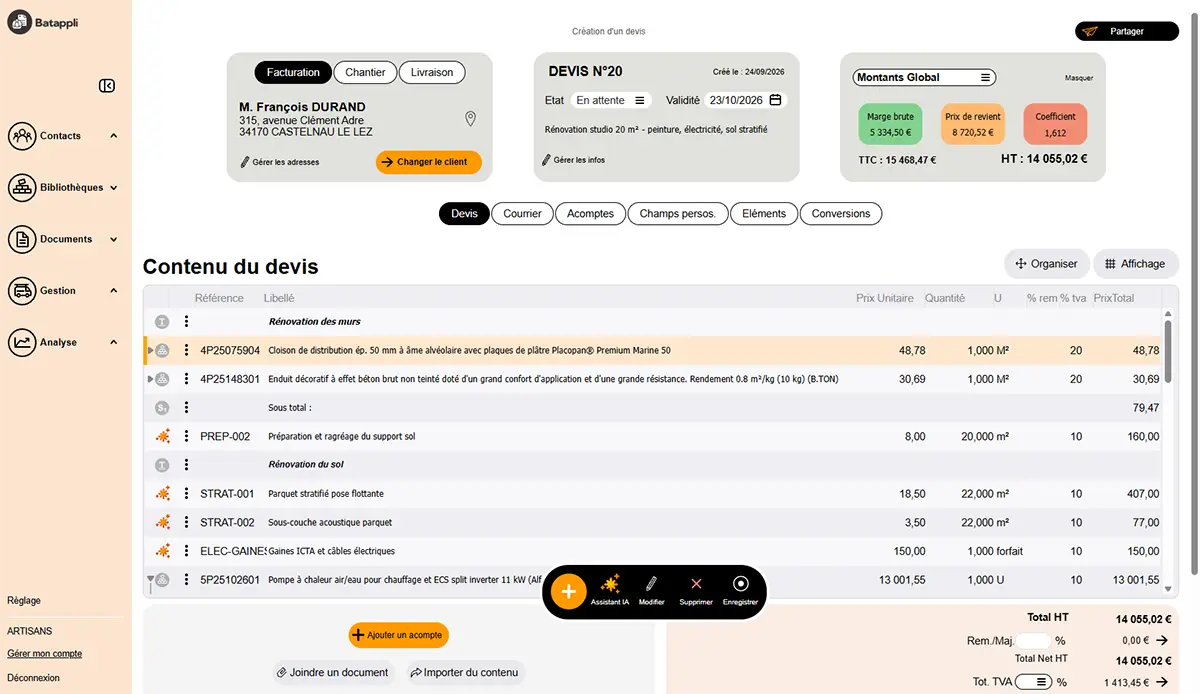
Task: Click Importer du contenu button
Action: [464, 673]
